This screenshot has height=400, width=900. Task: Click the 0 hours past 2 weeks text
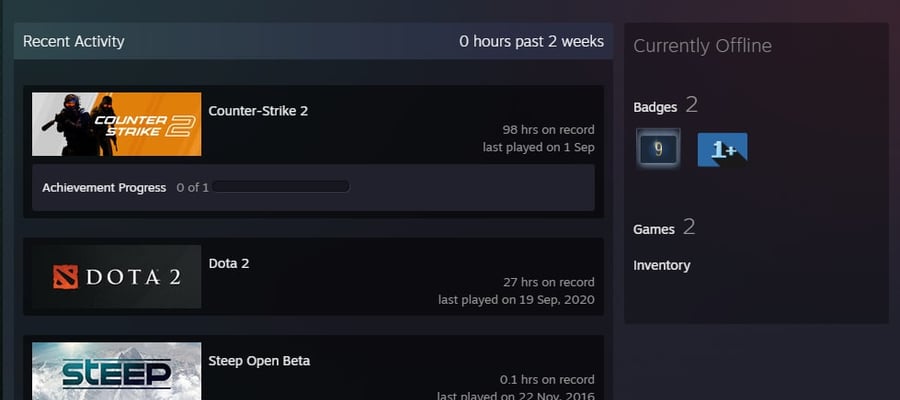[532, 41]
